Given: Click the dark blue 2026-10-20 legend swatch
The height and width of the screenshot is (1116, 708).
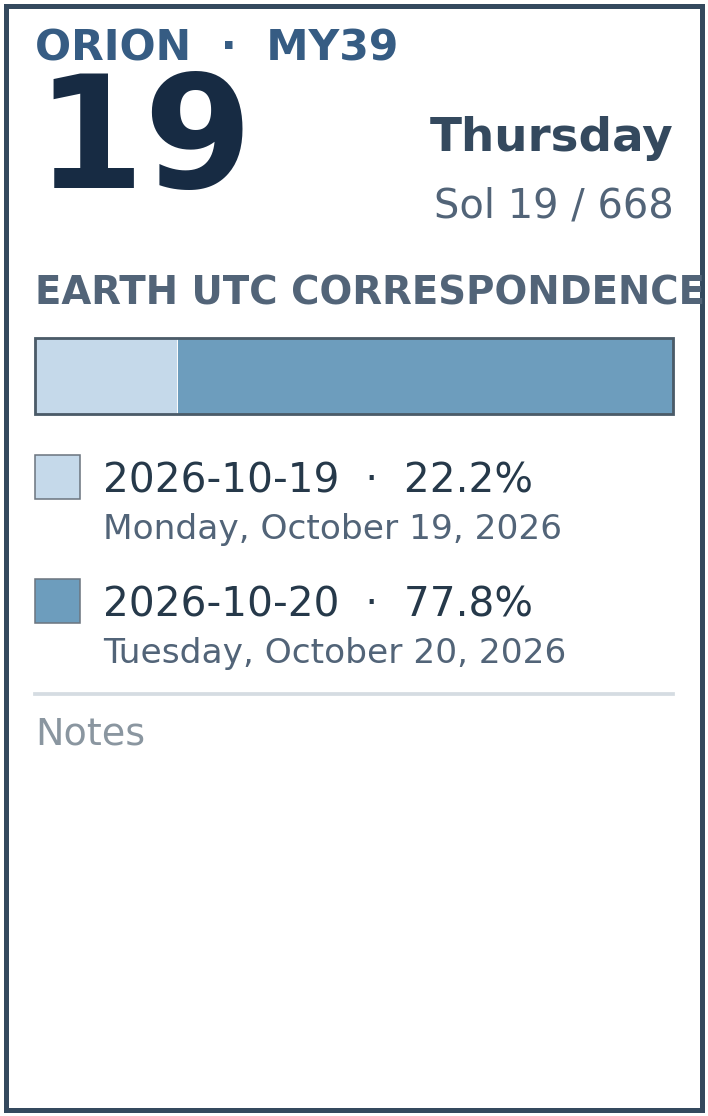Looking at the screenshot, I should tap(58, 601).
